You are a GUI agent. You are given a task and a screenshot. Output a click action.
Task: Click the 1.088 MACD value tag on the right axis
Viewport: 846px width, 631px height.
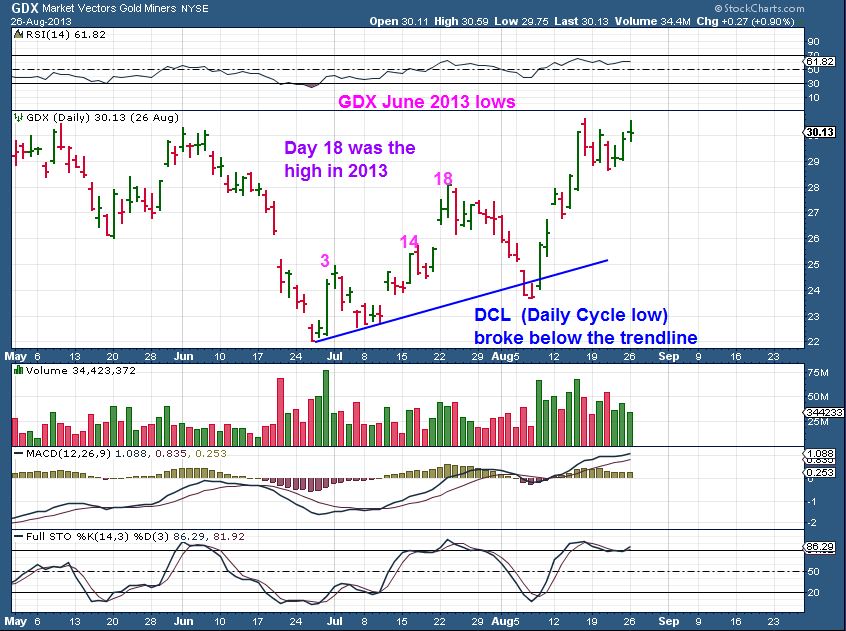(x=820, y=454)
